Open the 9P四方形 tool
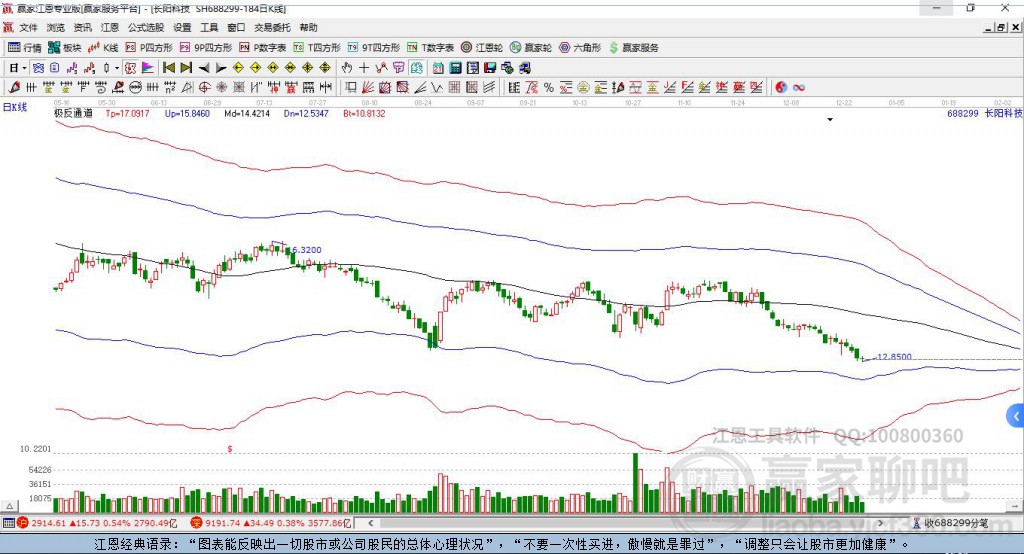 [x=206, y=48]
